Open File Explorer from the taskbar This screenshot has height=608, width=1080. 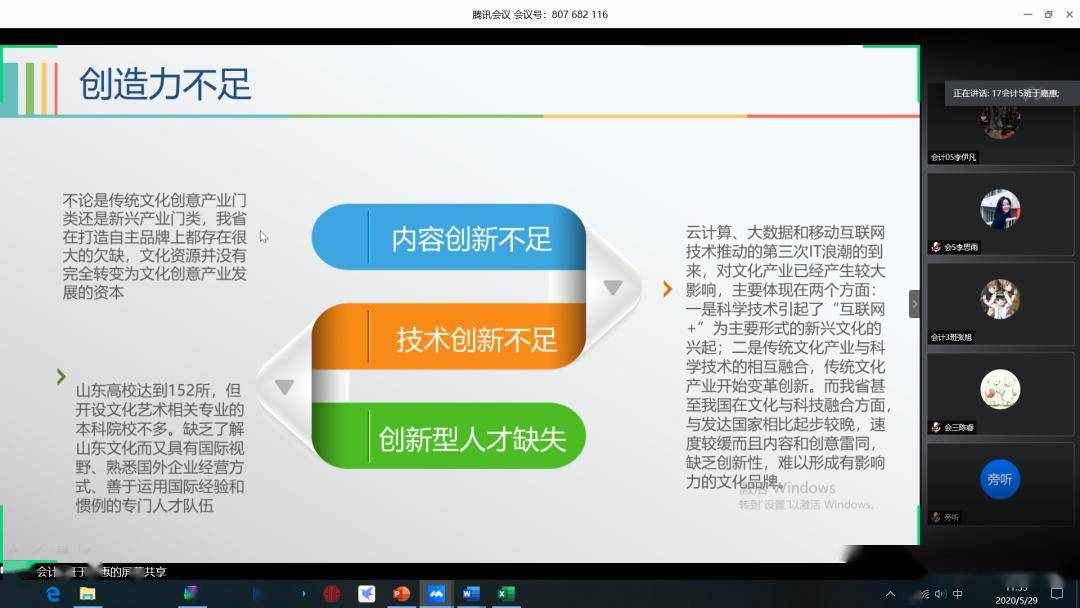87,594
